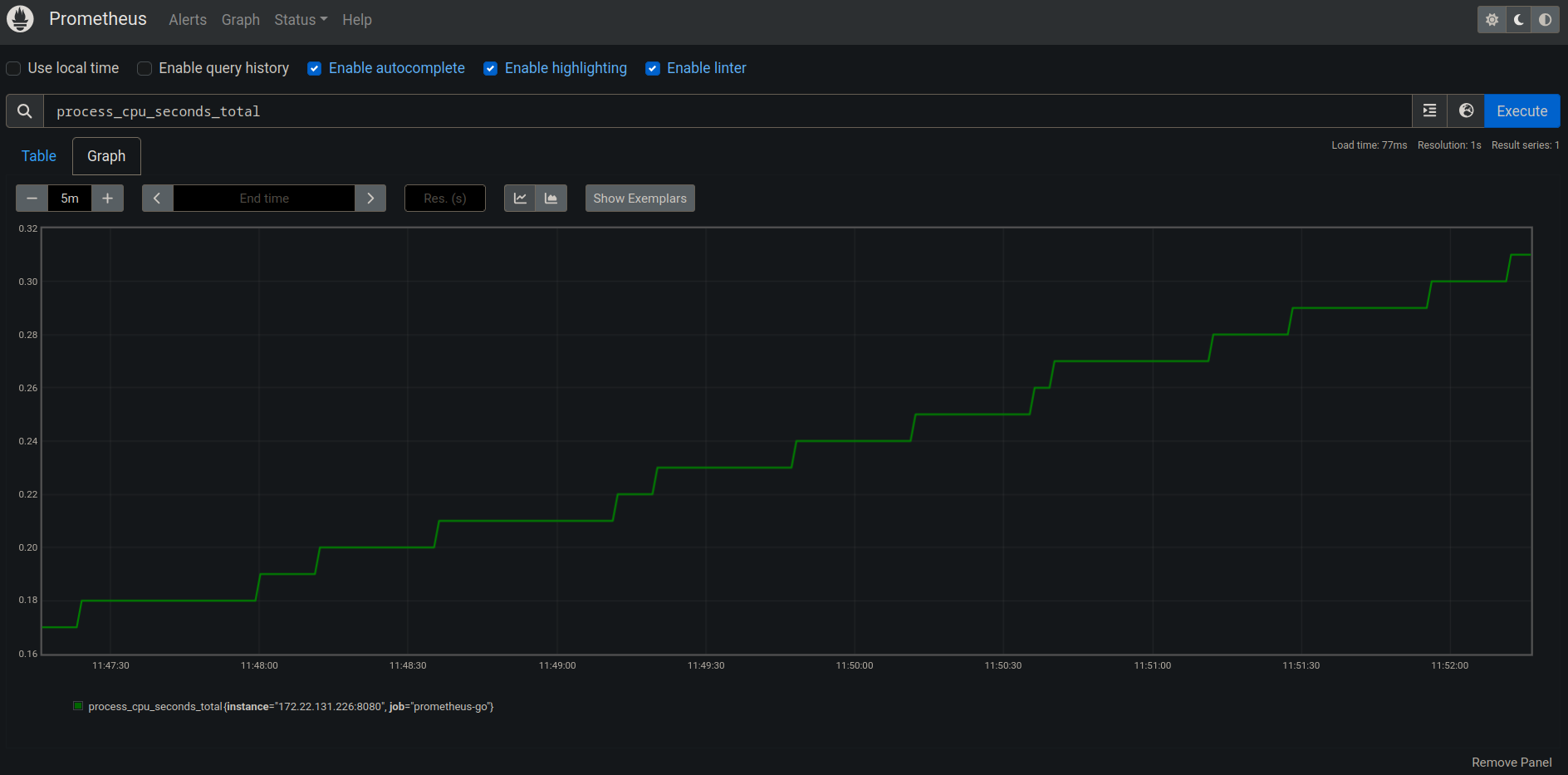Image resolution: width=1568 pixels, height=775 pixels.
Task: Show stacked area graph icon
Action: pyautogui.click(x=551, y=199)
